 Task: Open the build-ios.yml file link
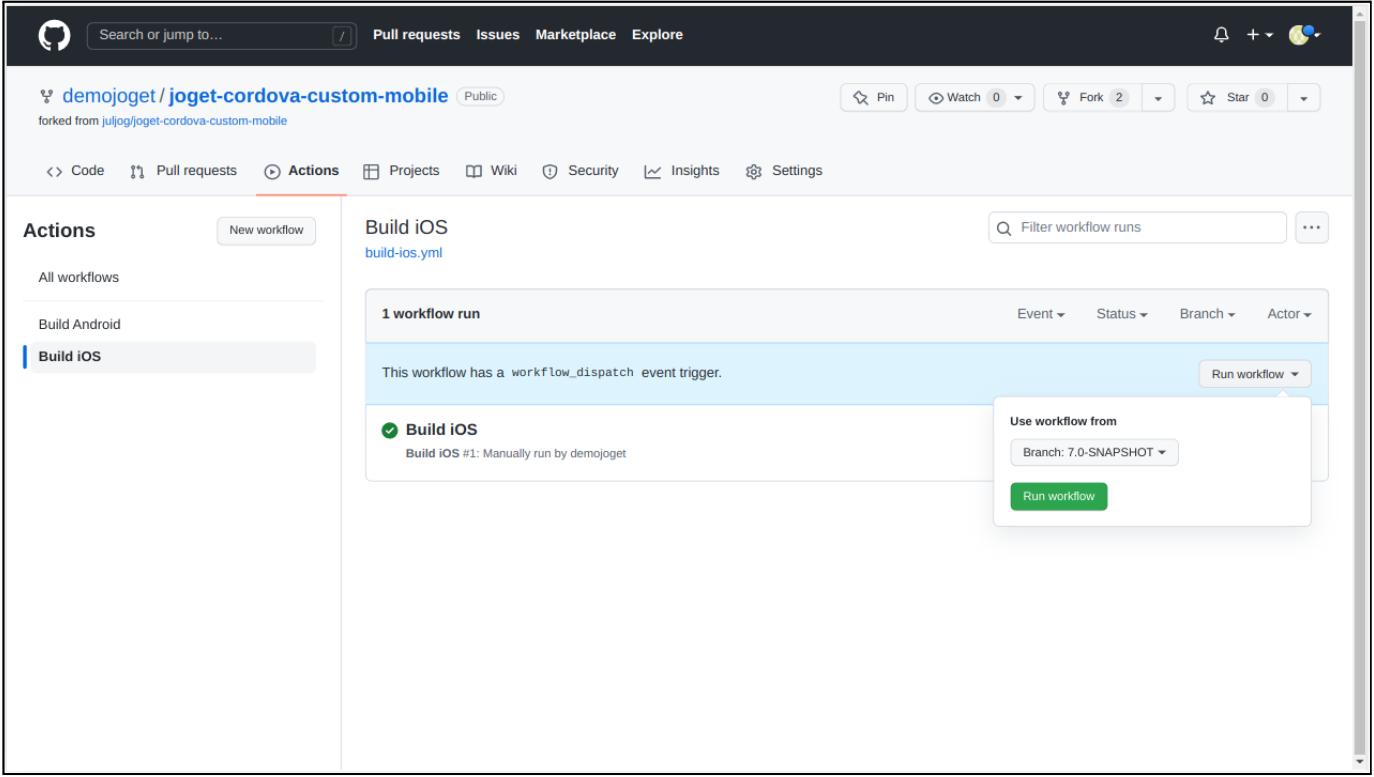pos(404,253)
